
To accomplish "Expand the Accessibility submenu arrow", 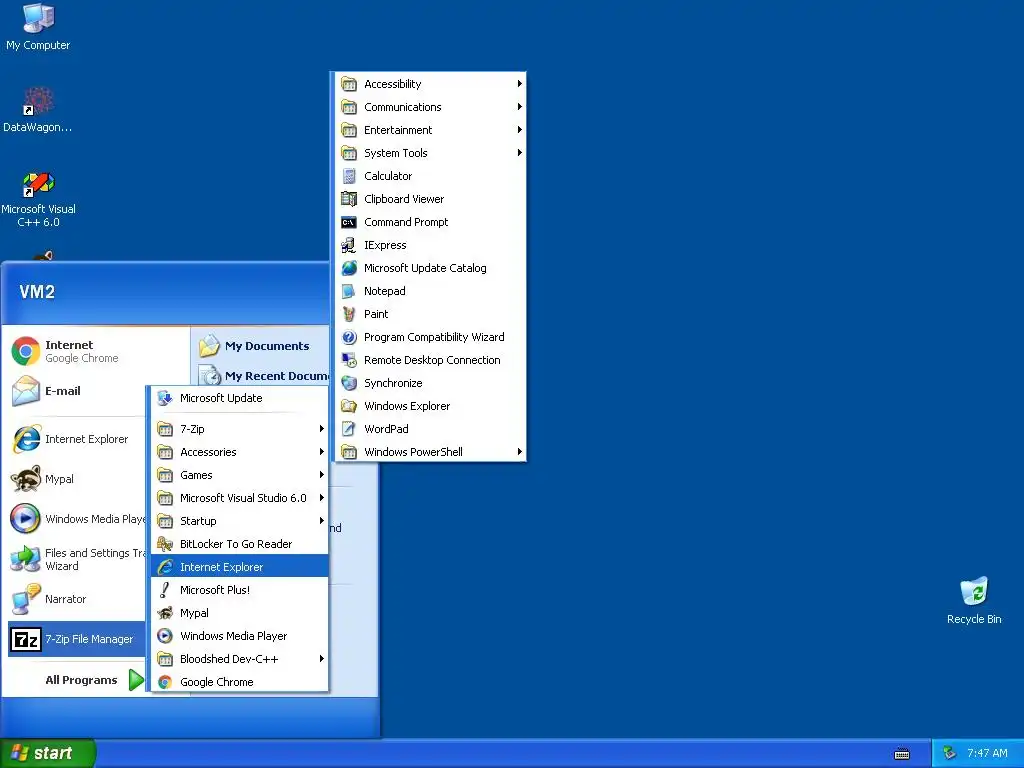I will 519,84.
